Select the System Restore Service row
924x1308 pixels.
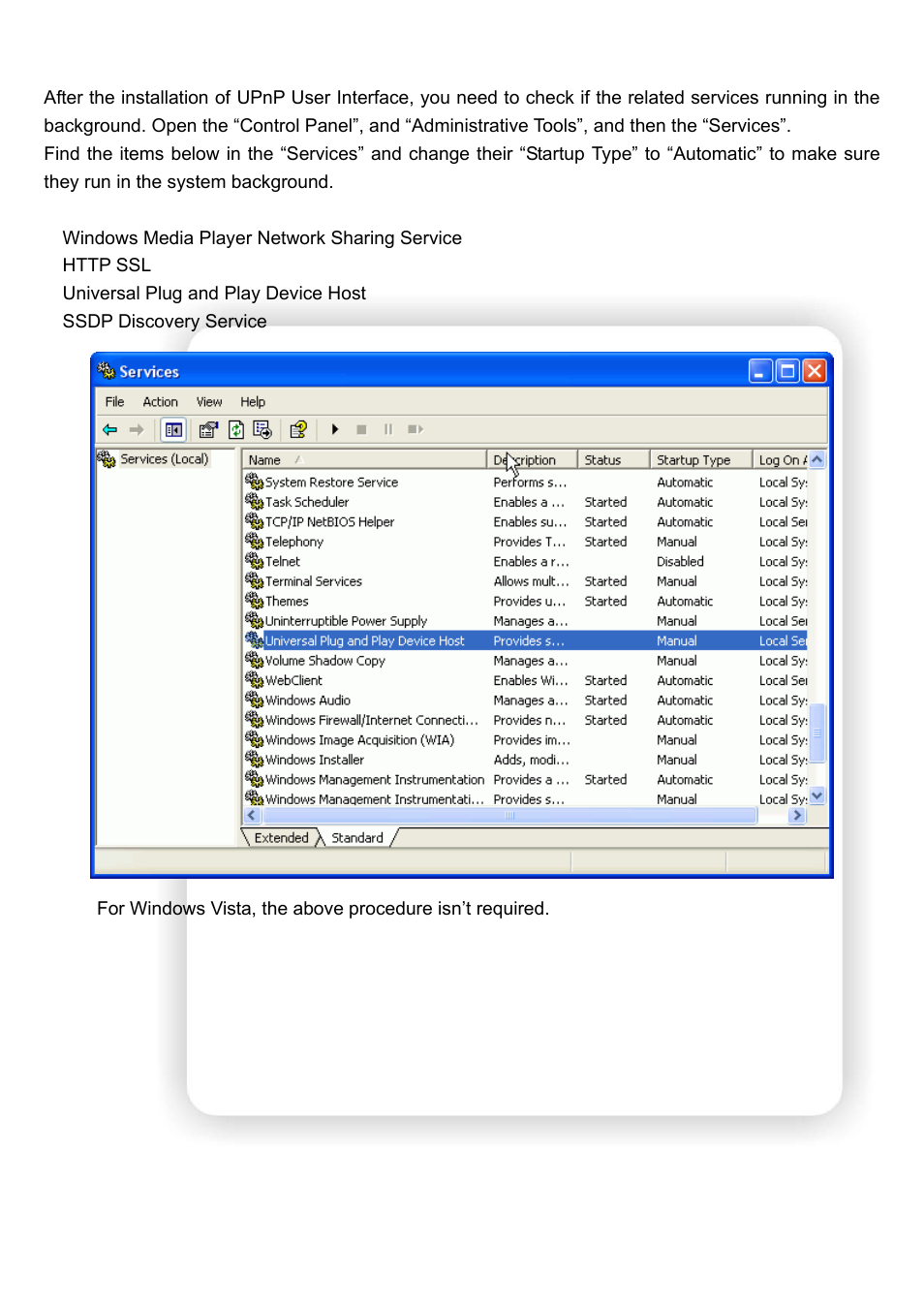click(x=526, y=483)
